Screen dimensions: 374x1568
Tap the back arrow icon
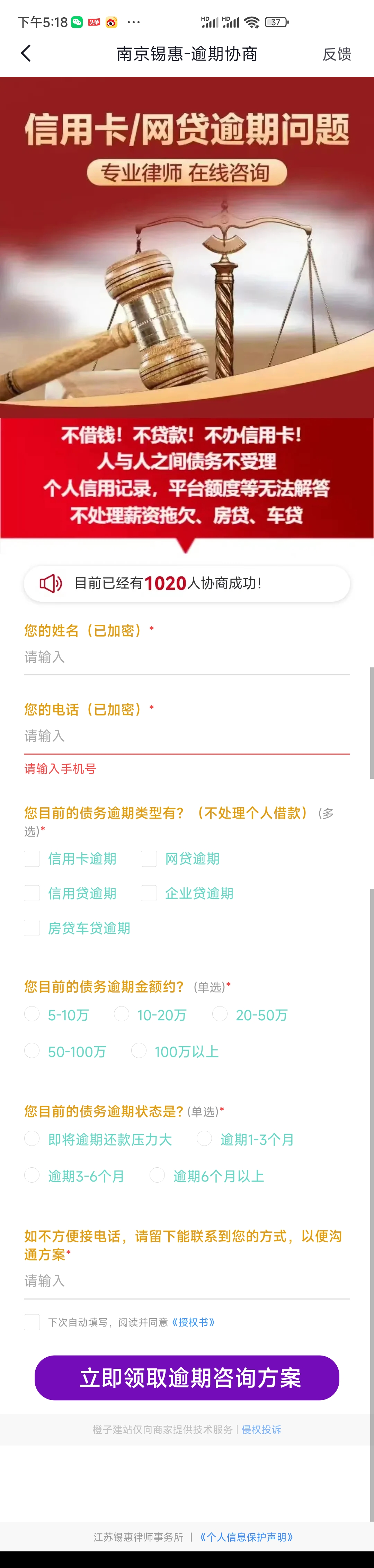pyautogui.click(x=26, y=54)
